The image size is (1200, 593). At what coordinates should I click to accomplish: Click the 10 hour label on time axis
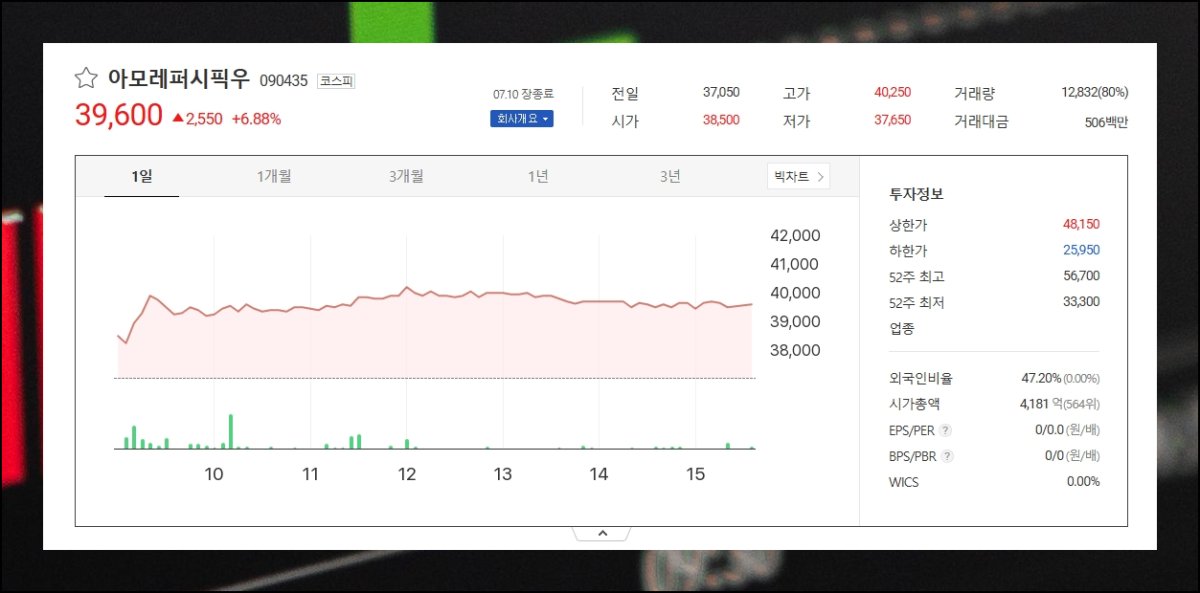[x=214, y=474]
